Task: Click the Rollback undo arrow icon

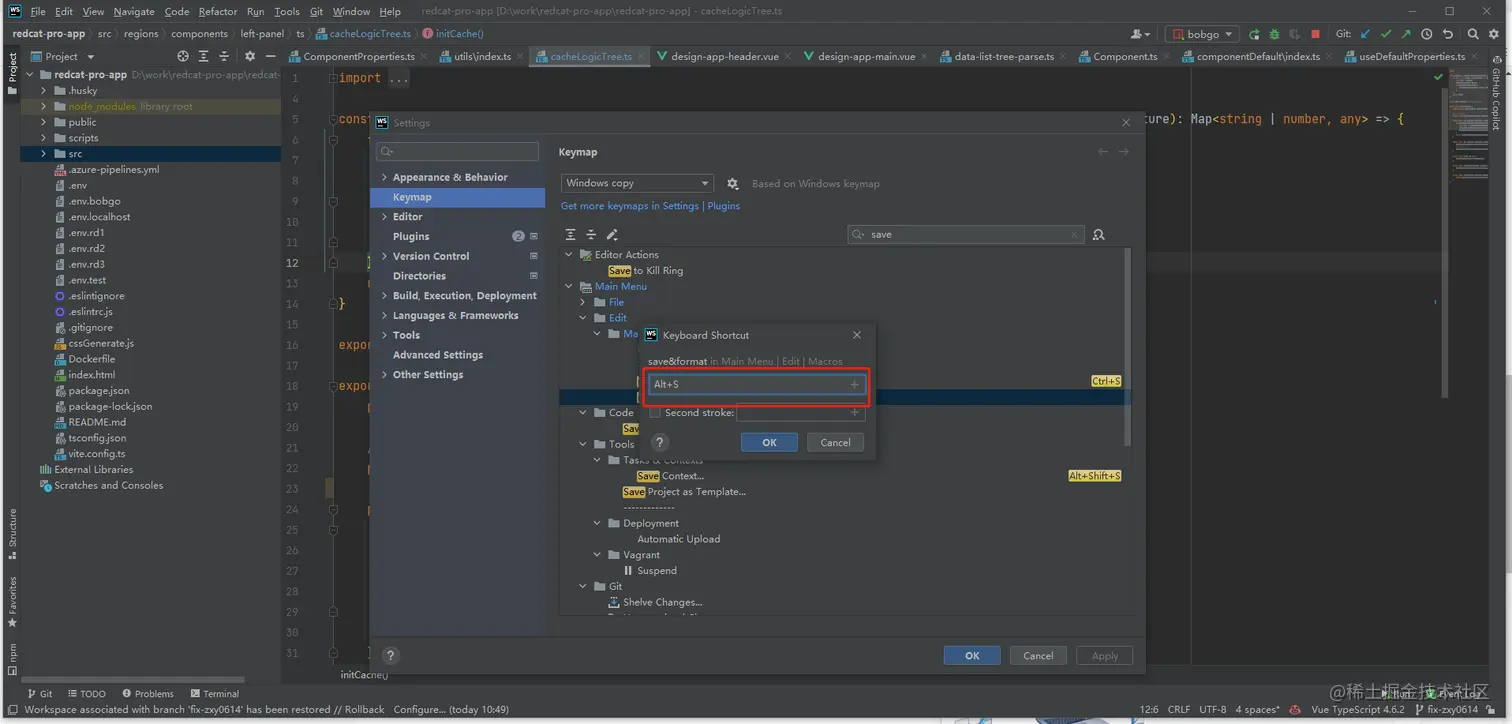Action: [1447, 34]
